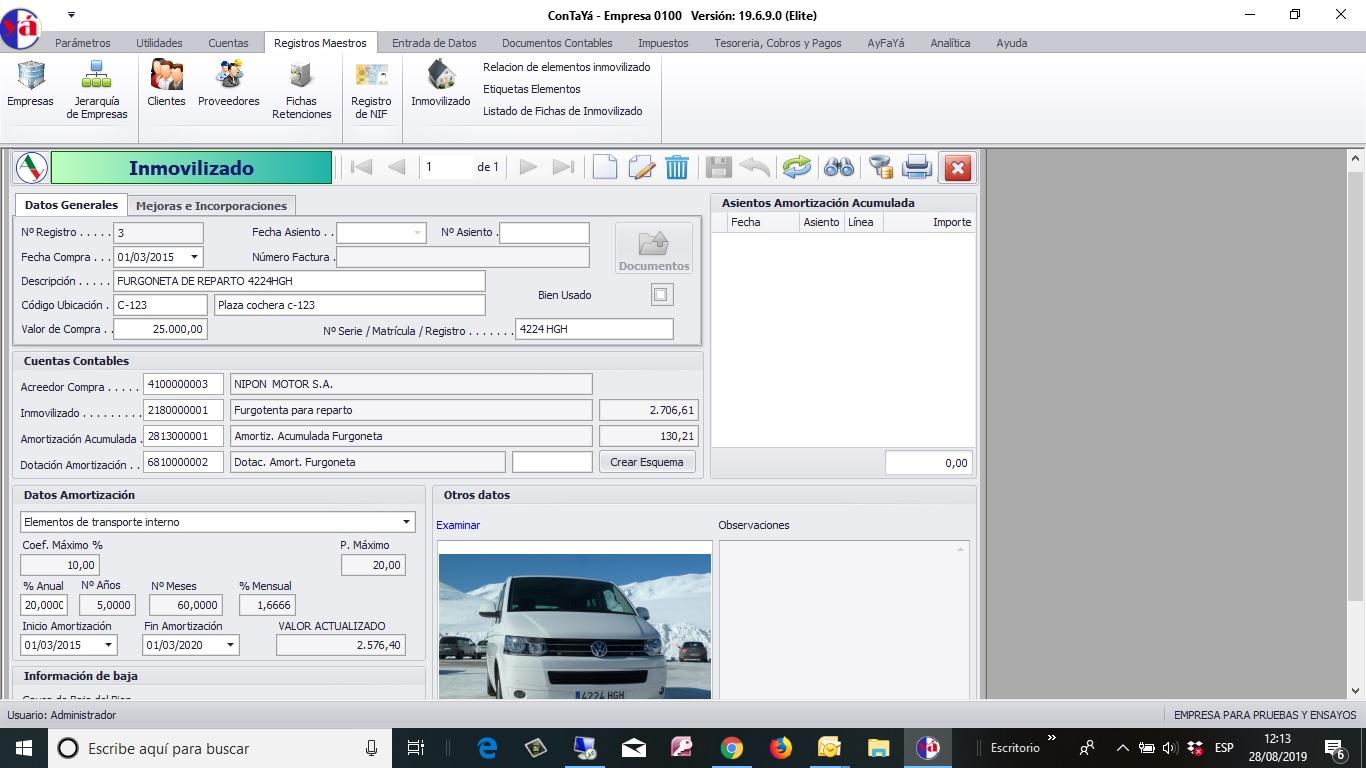
Task: Open Task View on the taskbar
Action: pos(416,748)
